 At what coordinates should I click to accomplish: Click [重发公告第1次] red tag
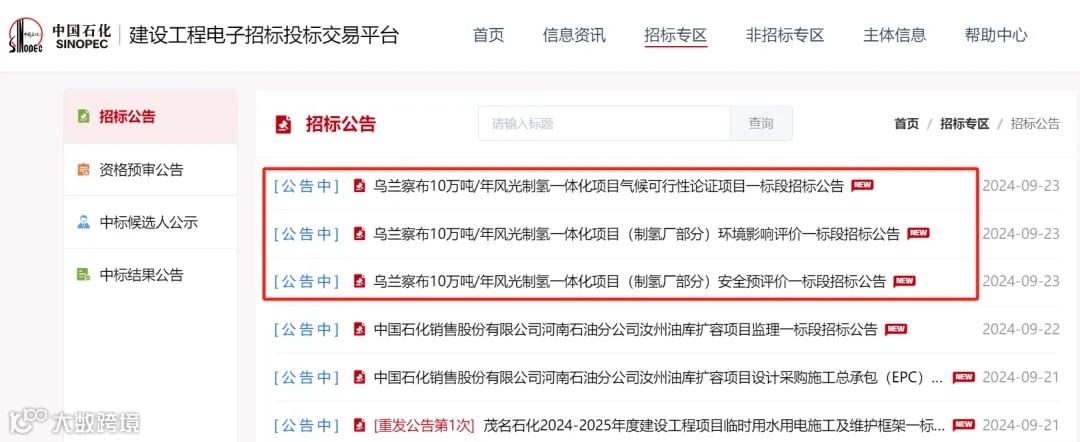pos(424,425)
